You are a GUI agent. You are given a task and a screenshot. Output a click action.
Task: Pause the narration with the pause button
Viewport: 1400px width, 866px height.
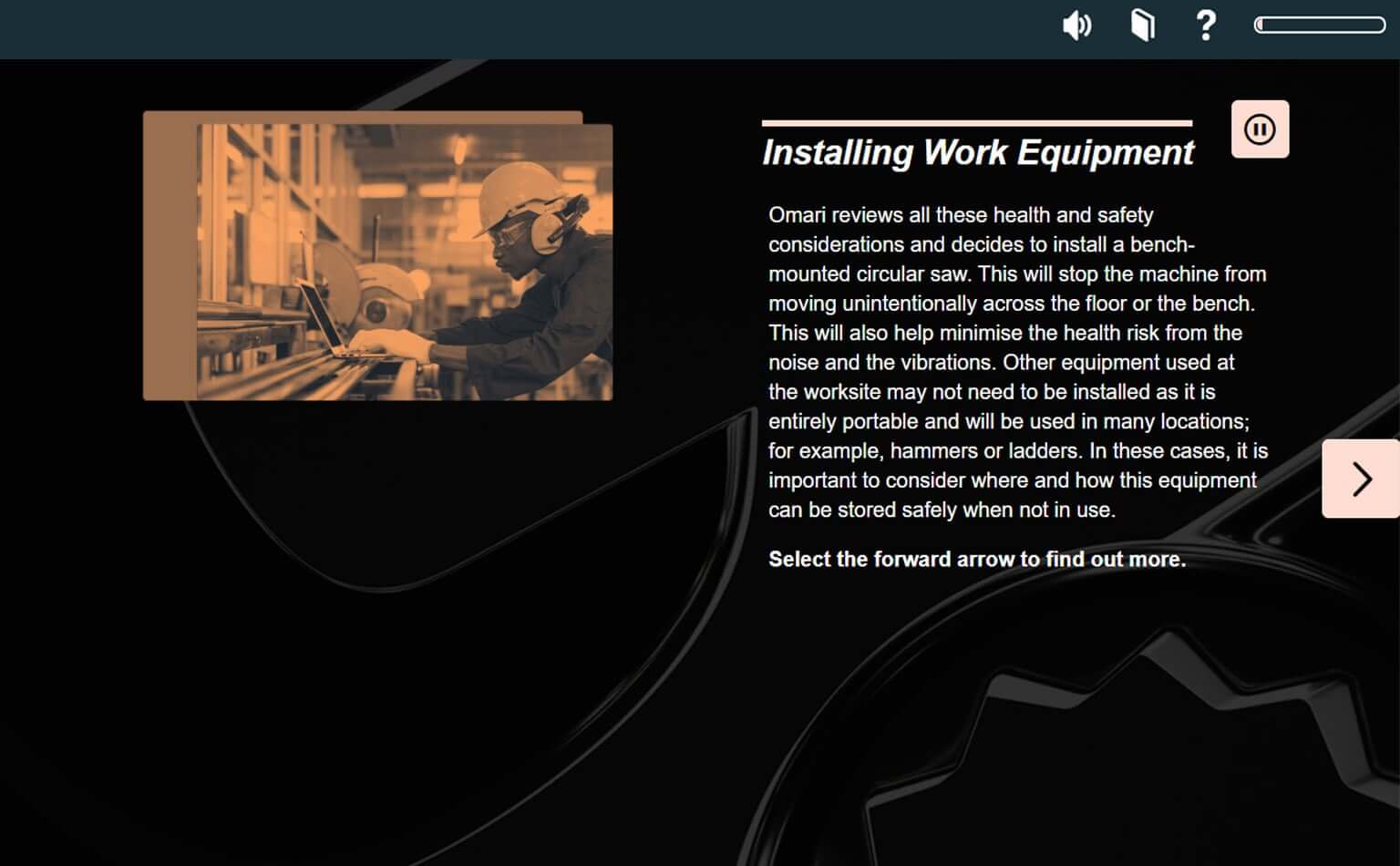[1260, 129]
